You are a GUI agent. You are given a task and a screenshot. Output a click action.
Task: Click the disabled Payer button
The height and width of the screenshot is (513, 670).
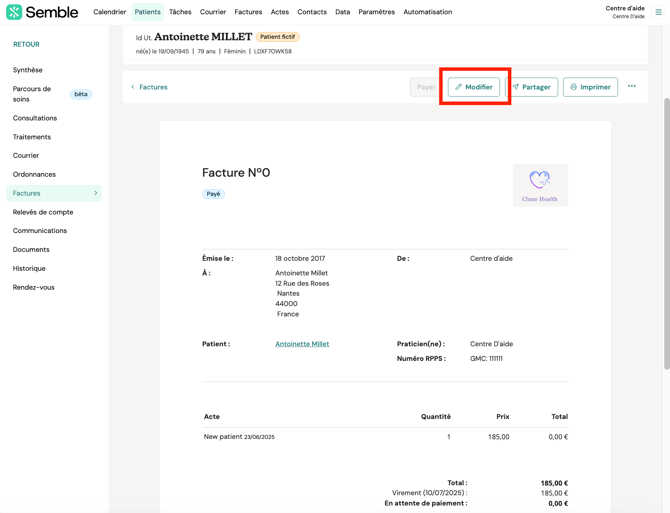pyautogui.click(x=426, y=87)
